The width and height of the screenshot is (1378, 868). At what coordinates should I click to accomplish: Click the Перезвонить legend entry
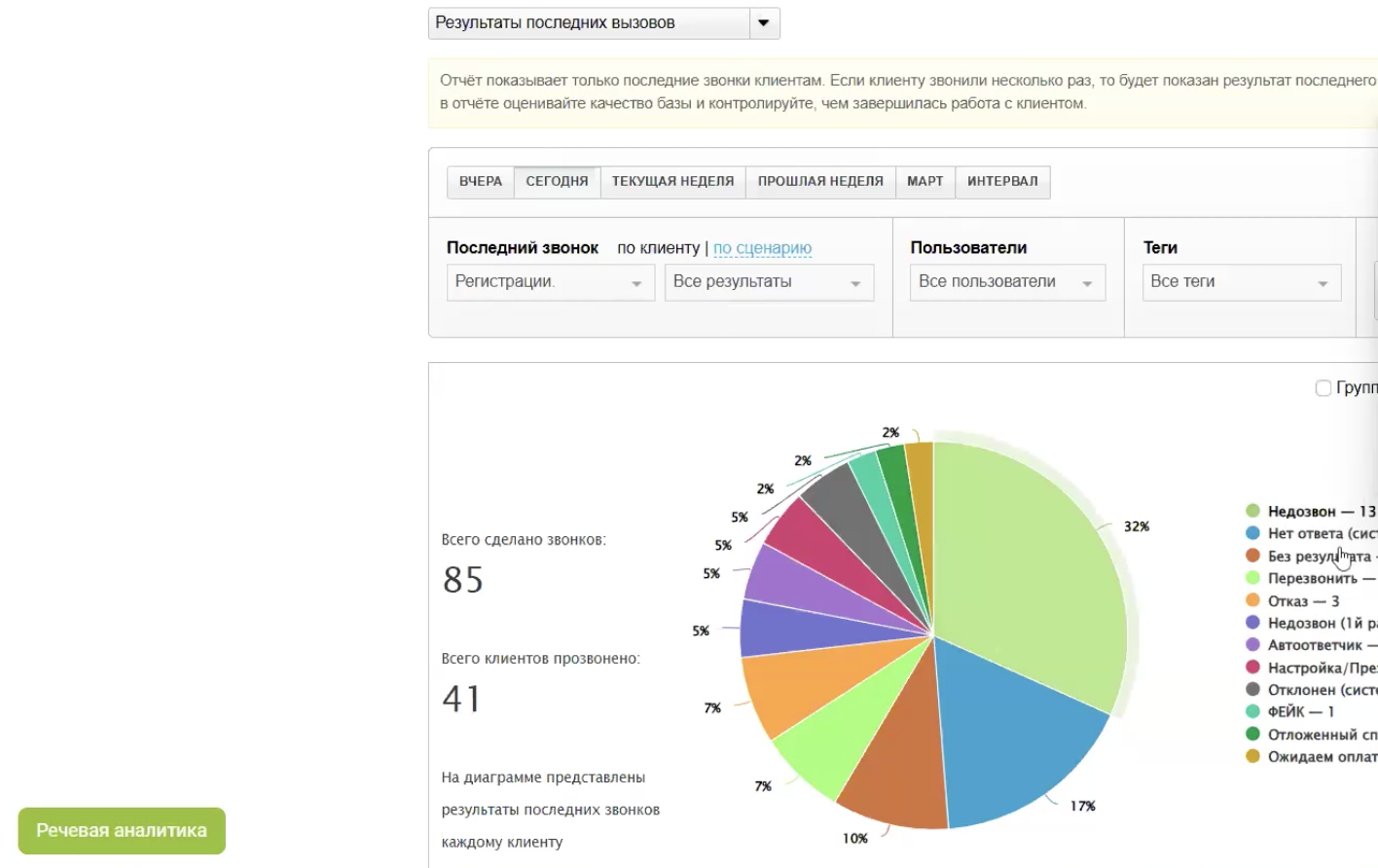pos(1311,578)
